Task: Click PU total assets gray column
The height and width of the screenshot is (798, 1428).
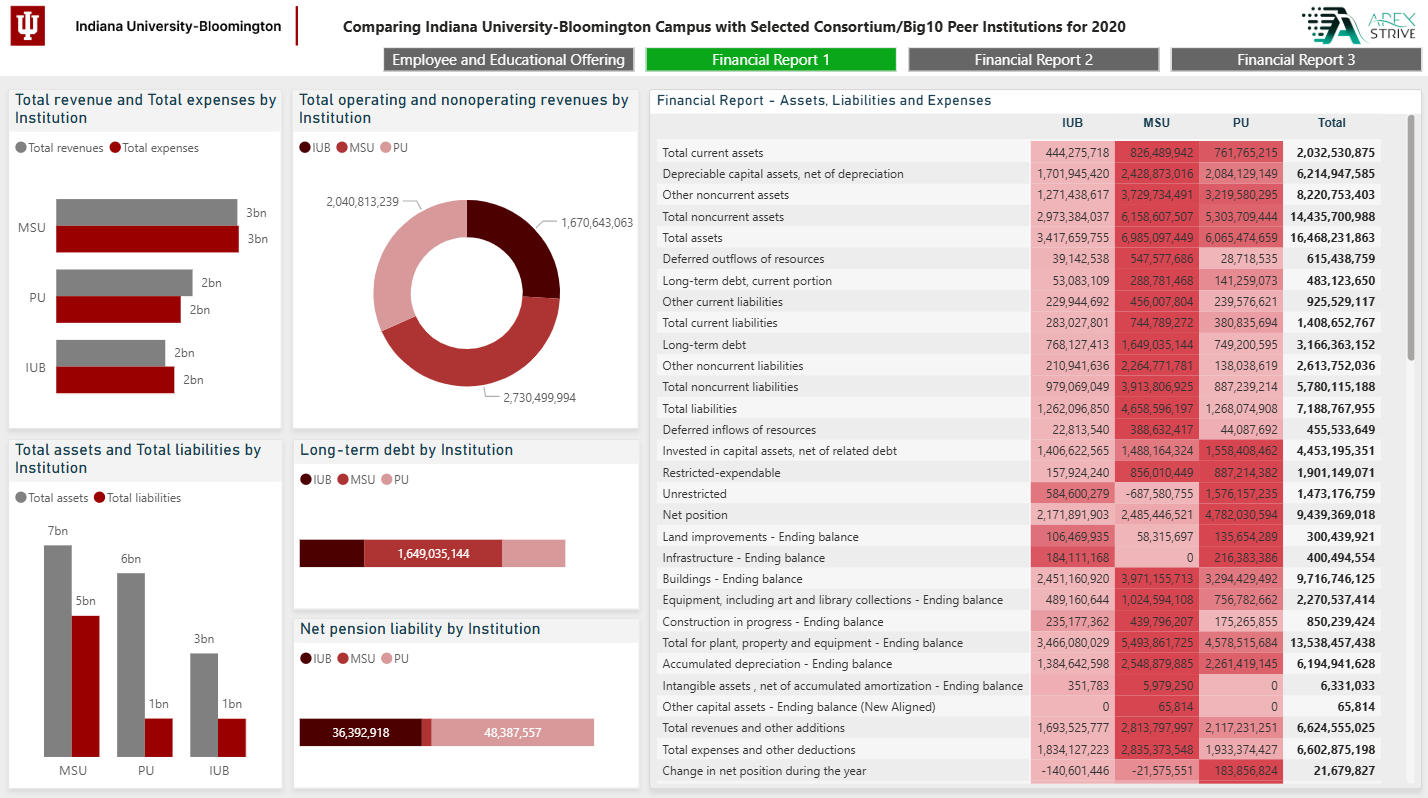Action: pos(131,665)
